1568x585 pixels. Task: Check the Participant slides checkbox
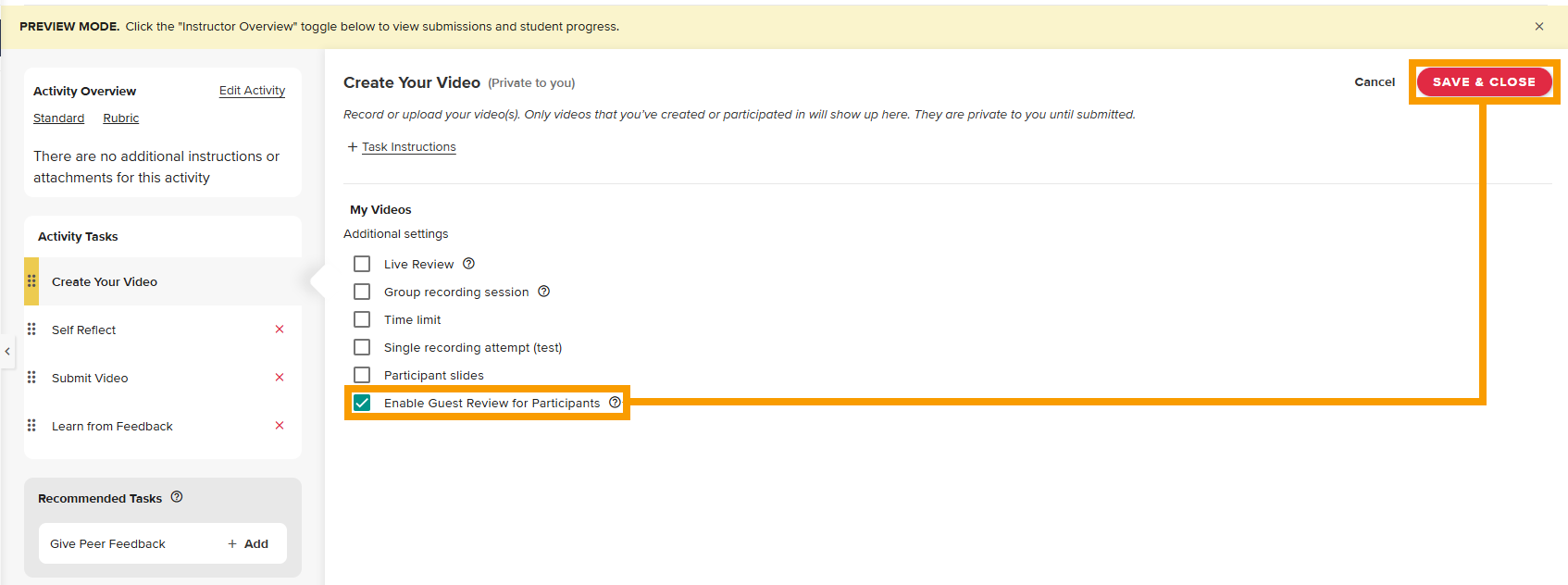tap(361, 374)
